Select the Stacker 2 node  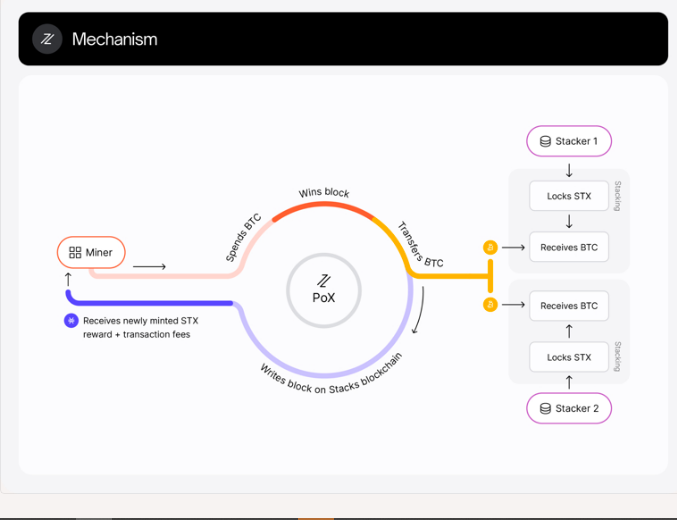(x=568, y=408)
